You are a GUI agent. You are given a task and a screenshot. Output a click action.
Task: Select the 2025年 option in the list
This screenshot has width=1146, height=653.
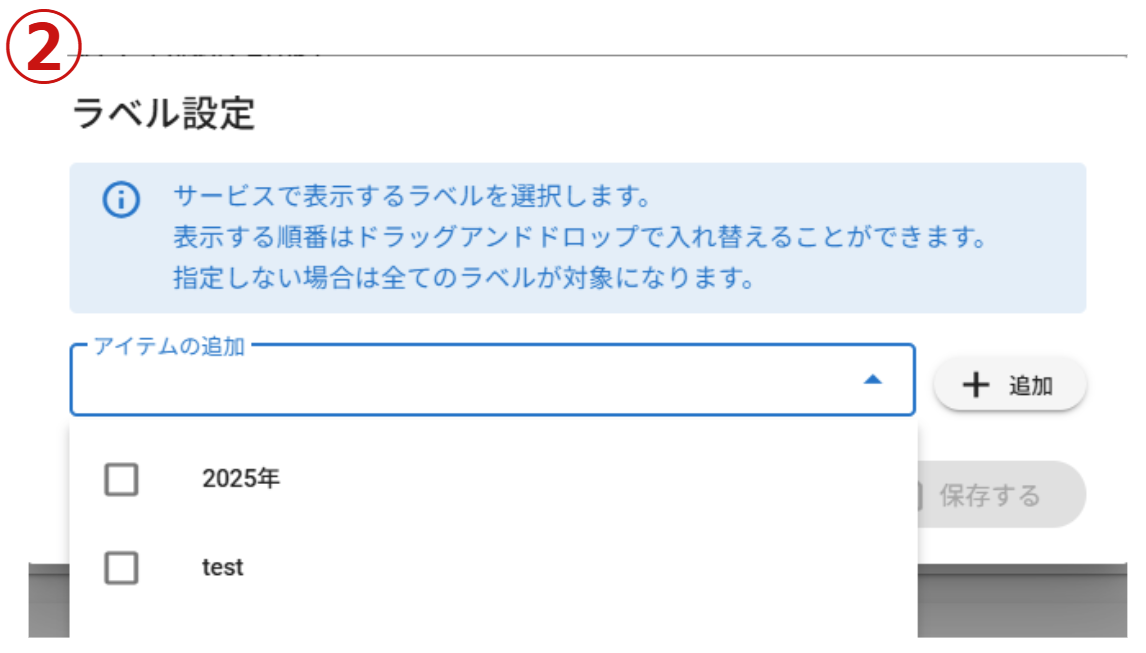[x=241, y=480]
